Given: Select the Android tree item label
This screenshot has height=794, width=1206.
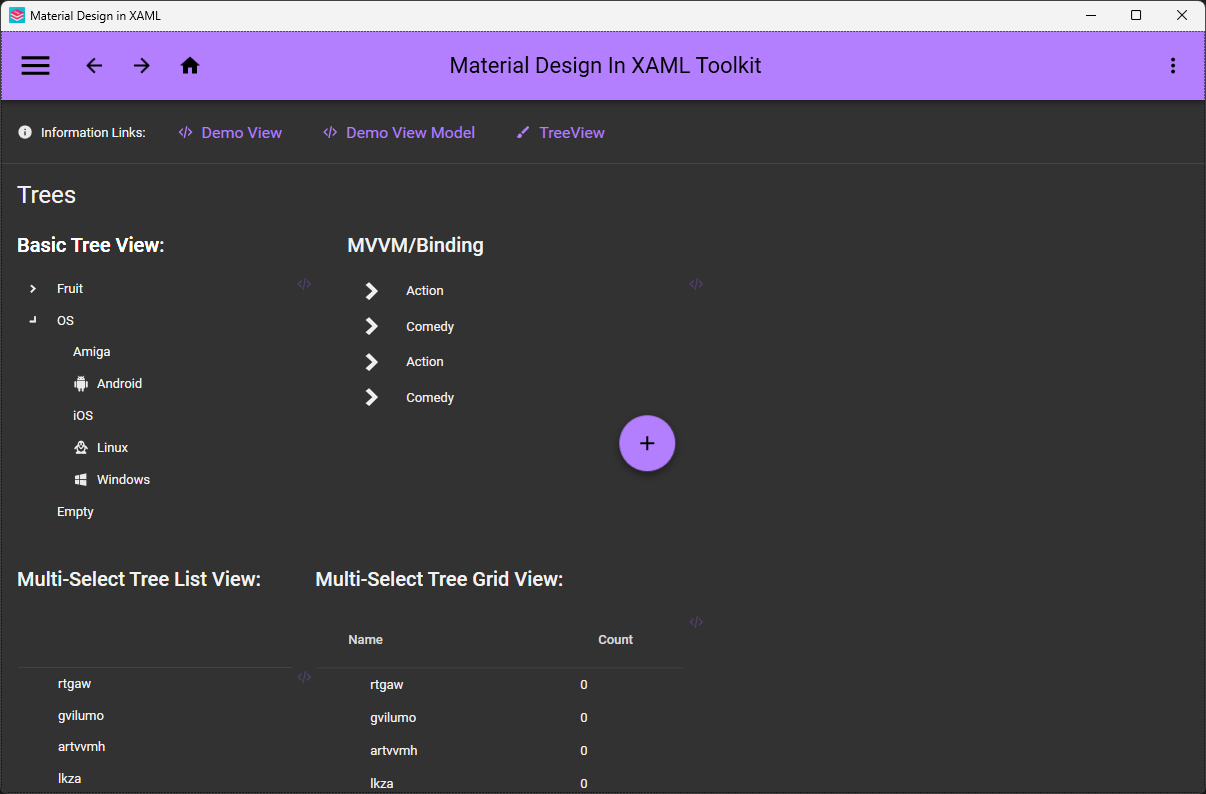Looking at the screenshot, I should (119, 384).
